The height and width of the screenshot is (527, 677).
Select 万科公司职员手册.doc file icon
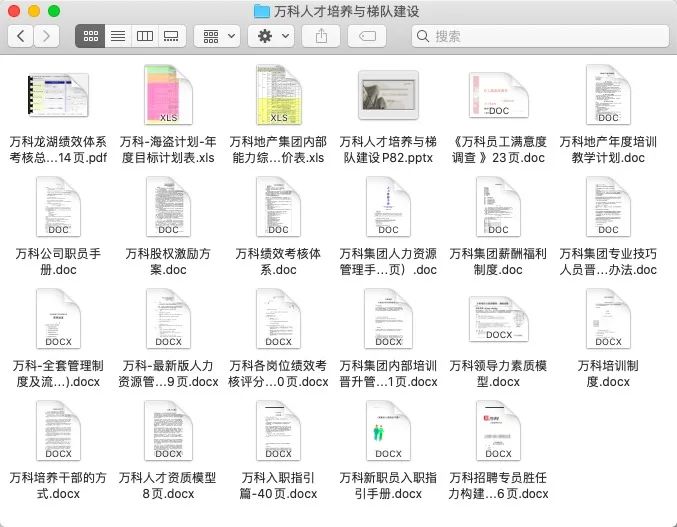(58, 207)
